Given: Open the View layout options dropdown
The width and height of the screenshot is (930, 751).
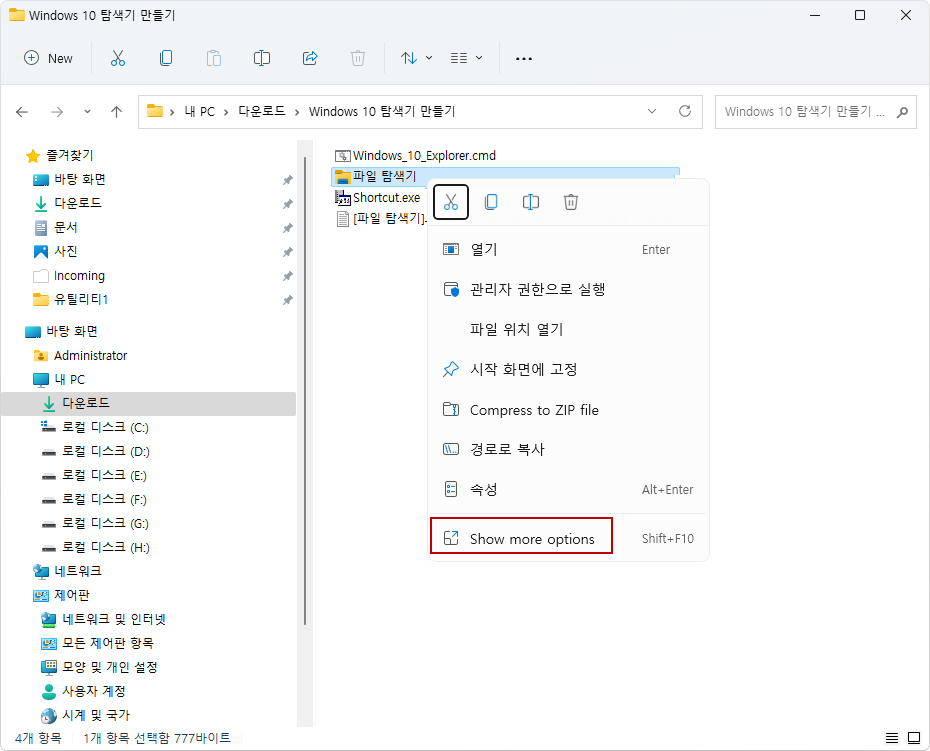Looking at the screenshot, I should tap(466, 58).
